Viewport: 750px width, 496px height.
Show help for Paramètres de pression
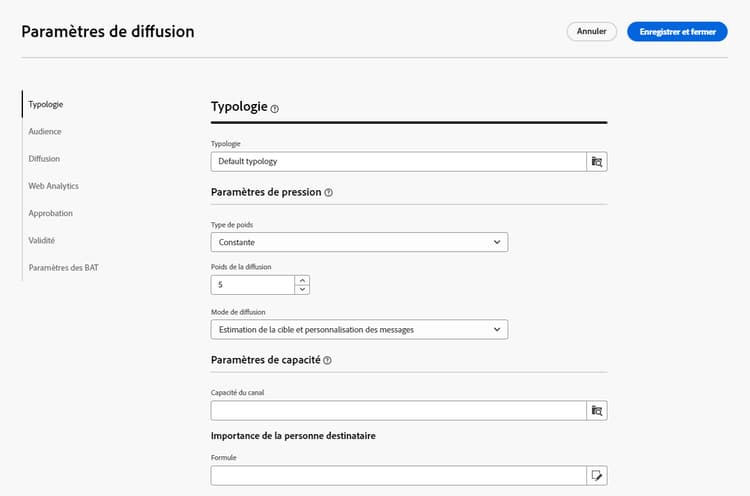tap(329, 192)
